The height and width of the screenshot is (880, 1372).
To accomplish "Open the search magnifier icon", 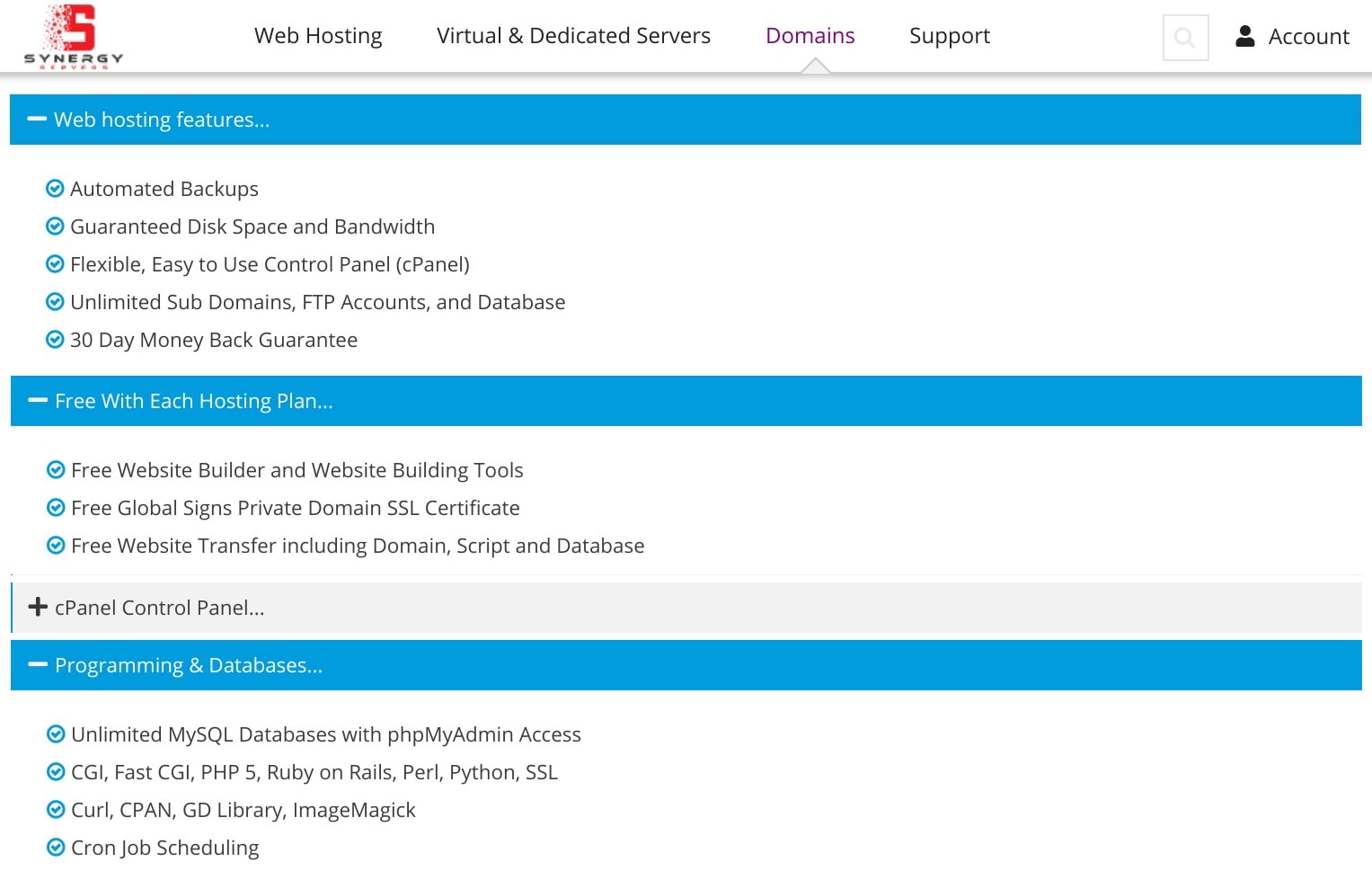I will click(x=1185, y=38).
